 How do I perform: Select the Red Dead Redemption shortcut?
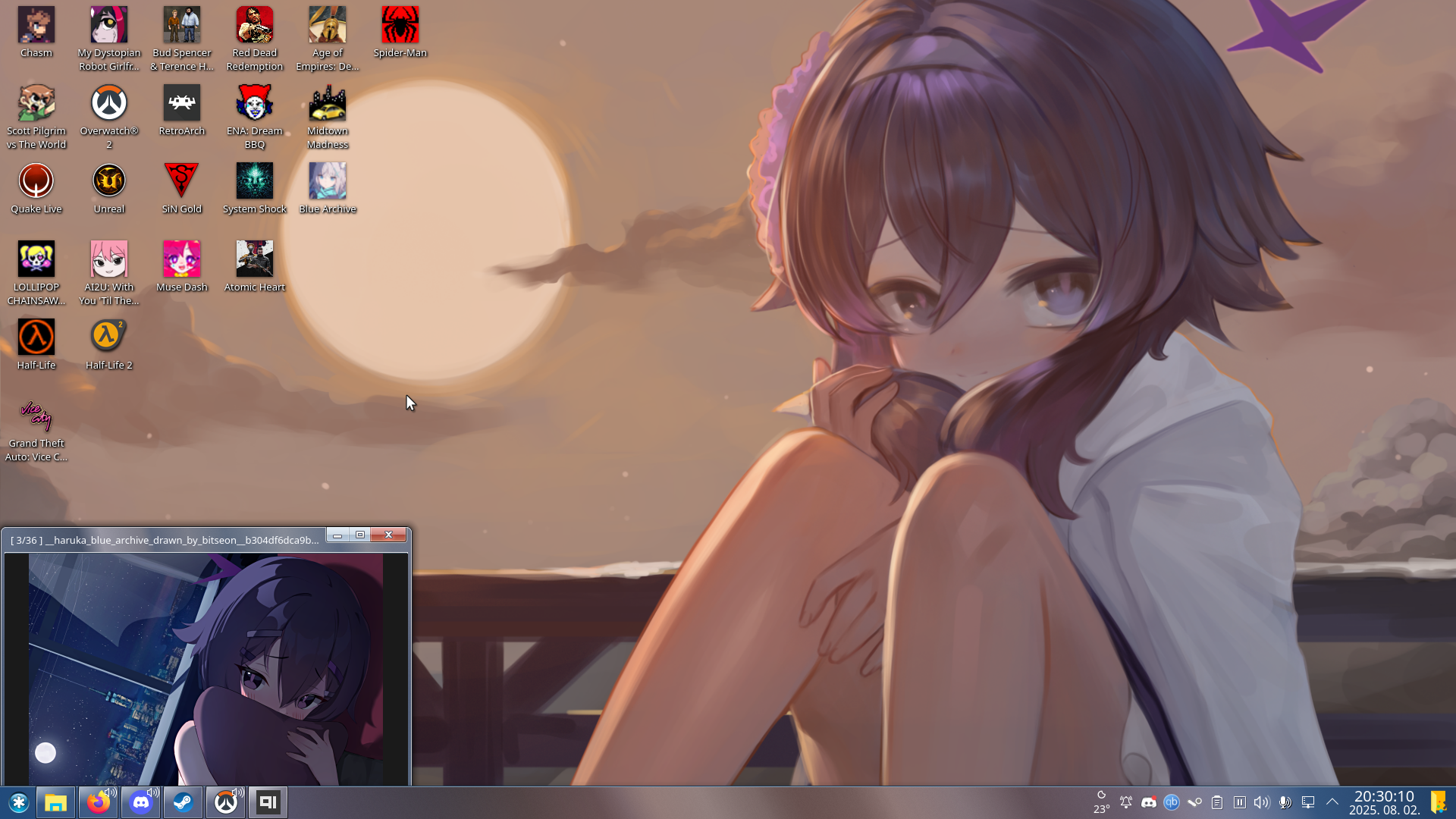tap(255, 39)
